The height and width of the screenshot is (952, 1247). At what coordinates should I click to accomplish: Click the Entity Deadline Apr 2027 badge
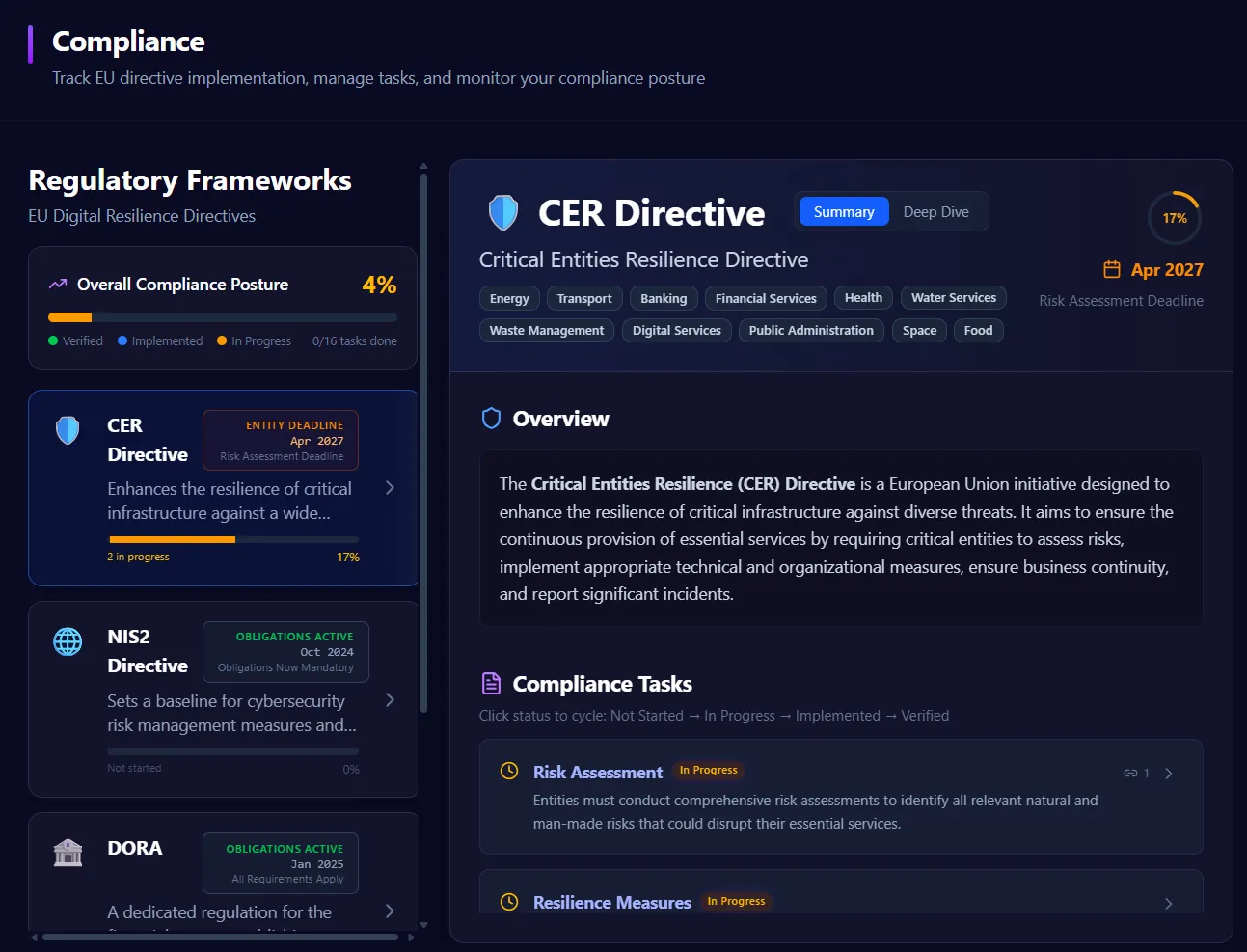point(281,440)
